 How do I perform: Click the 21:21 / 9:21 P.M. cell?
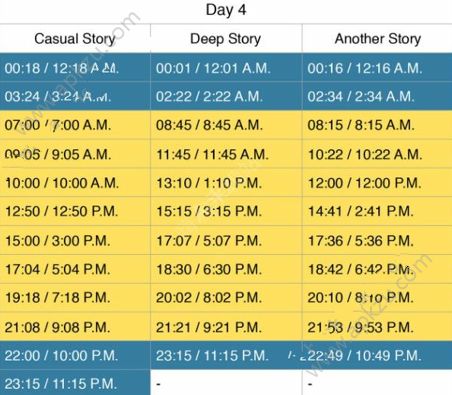[226, 327]
